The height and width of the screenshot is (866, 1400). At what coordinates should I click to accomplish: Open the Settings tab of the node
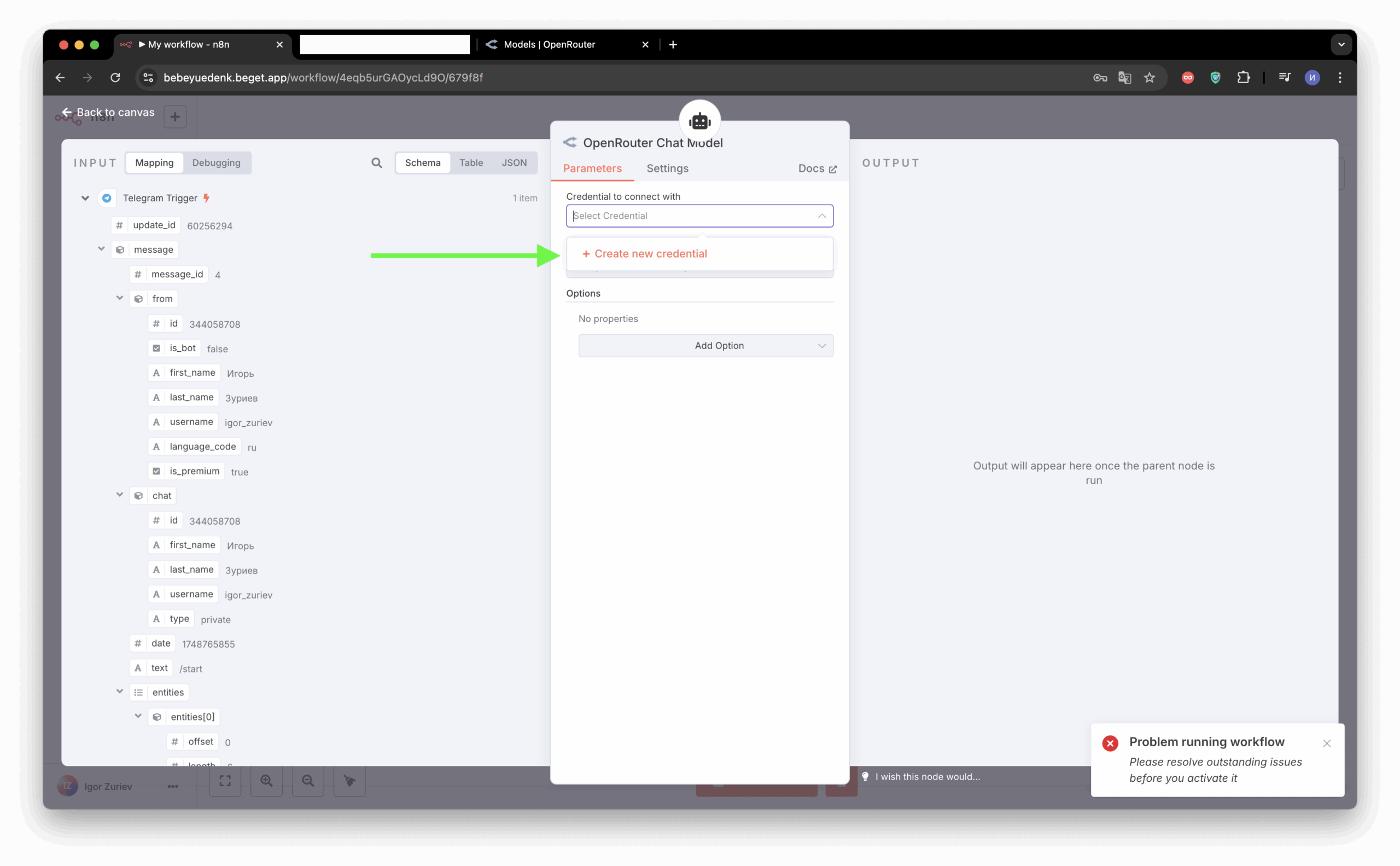667,168
